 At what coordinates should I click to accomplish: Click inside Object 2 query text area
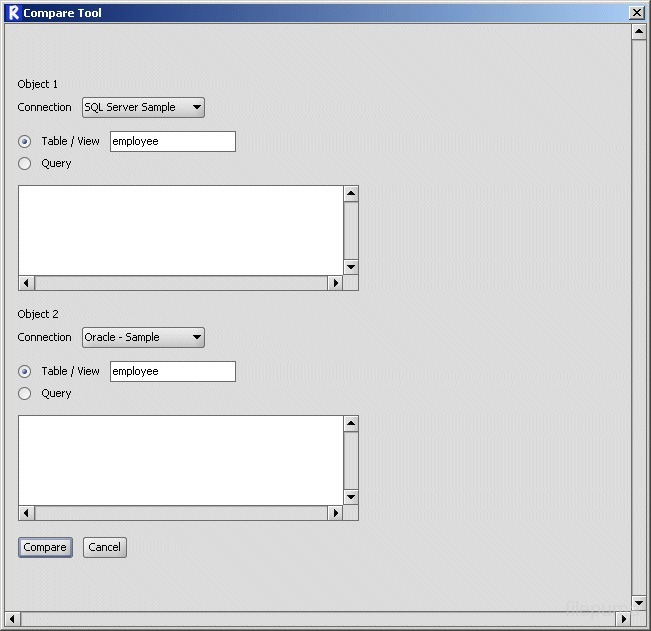pyautogui.click(x=181, y=460)
